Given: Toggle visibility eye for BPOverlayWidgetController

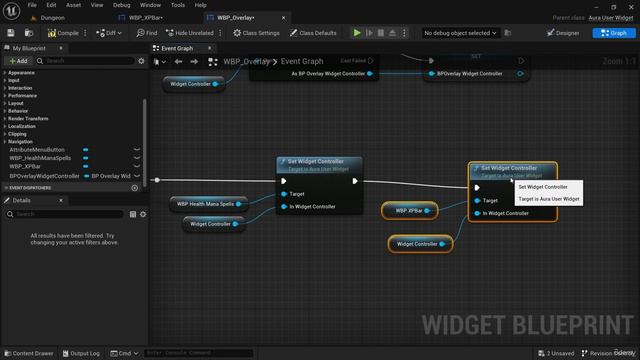Looking at the screenshot, I should point(137,176).
